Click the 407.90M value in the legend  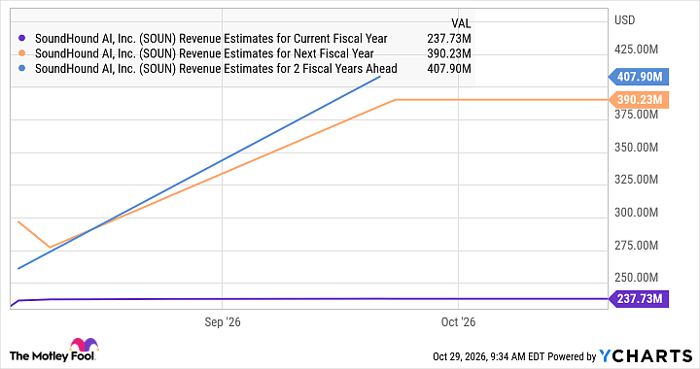[449, 69]
